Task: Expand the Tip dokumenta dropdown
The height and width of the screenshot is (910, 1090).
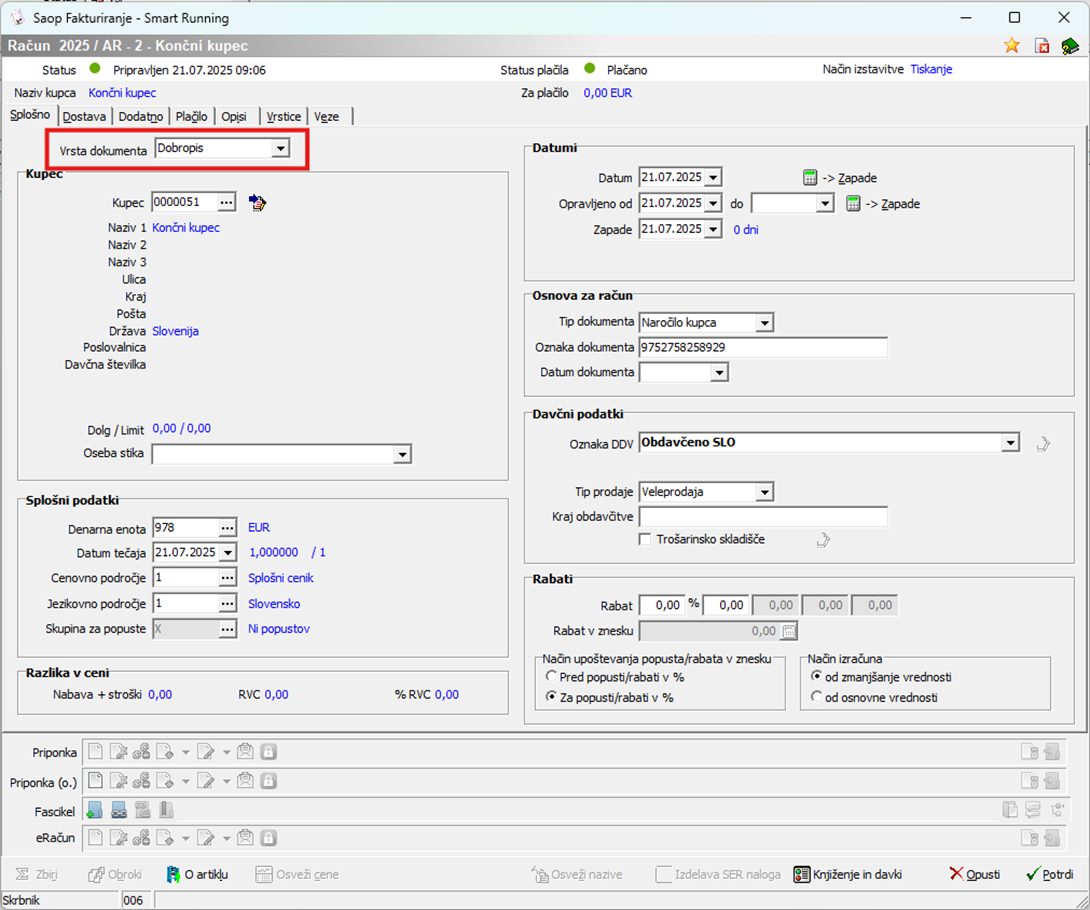Action: [x=765, y=323]
